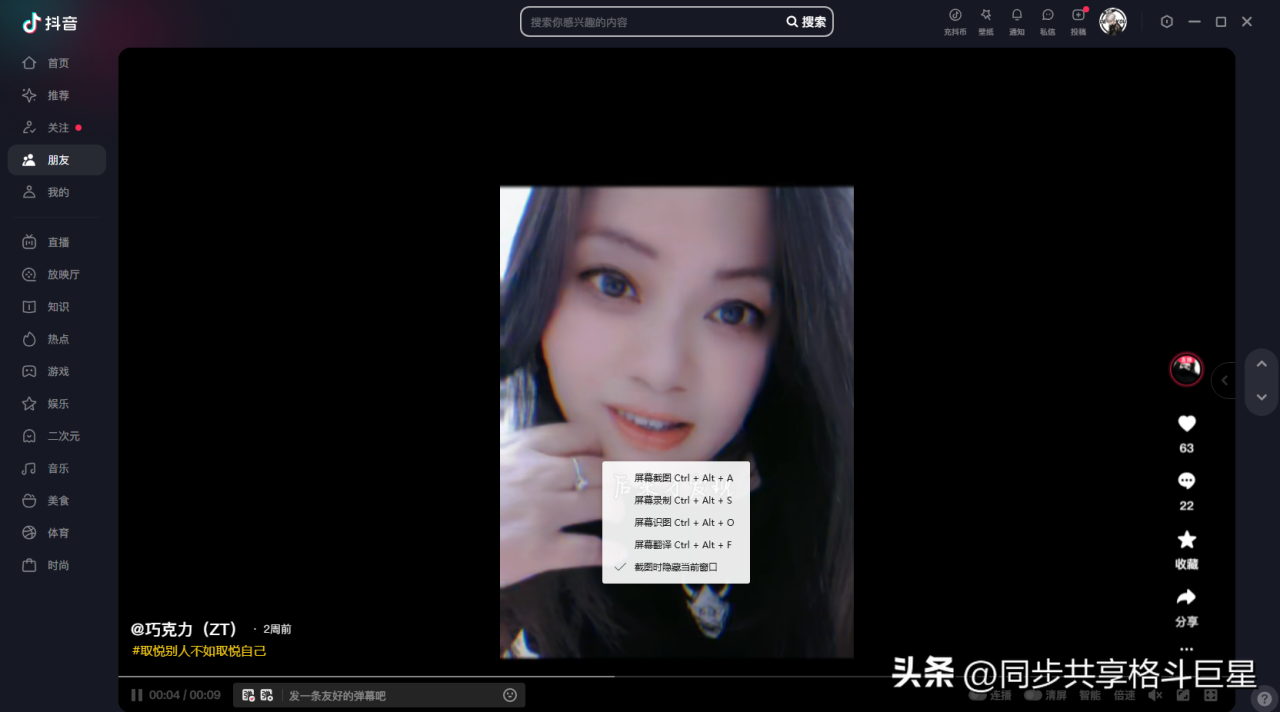
Task: Click the down chevron to next video
Action: tap(1261, 396)
